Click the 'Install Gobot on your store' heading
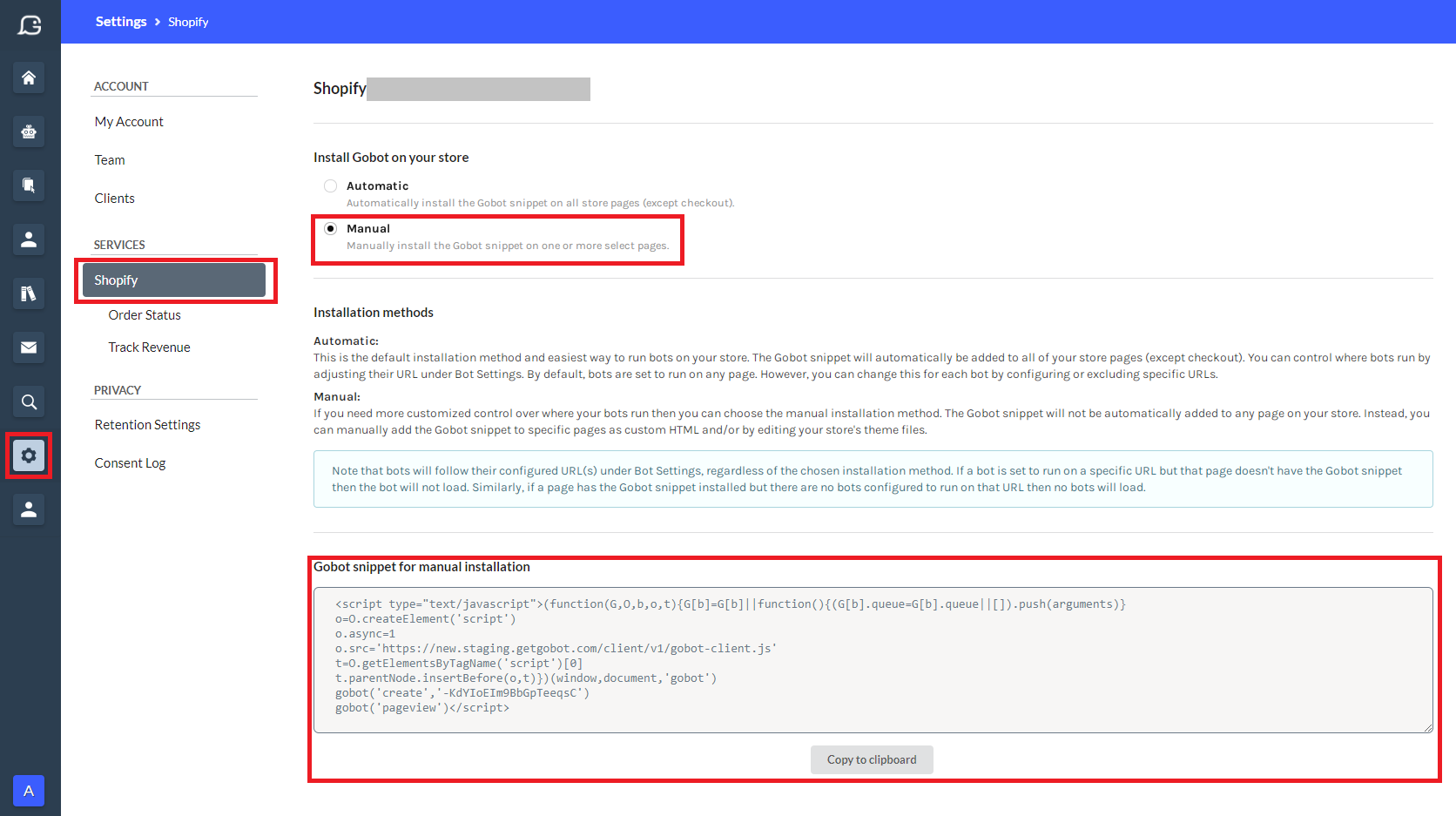Viewport: 1456px width, 816px height. (x=391, y=158)
